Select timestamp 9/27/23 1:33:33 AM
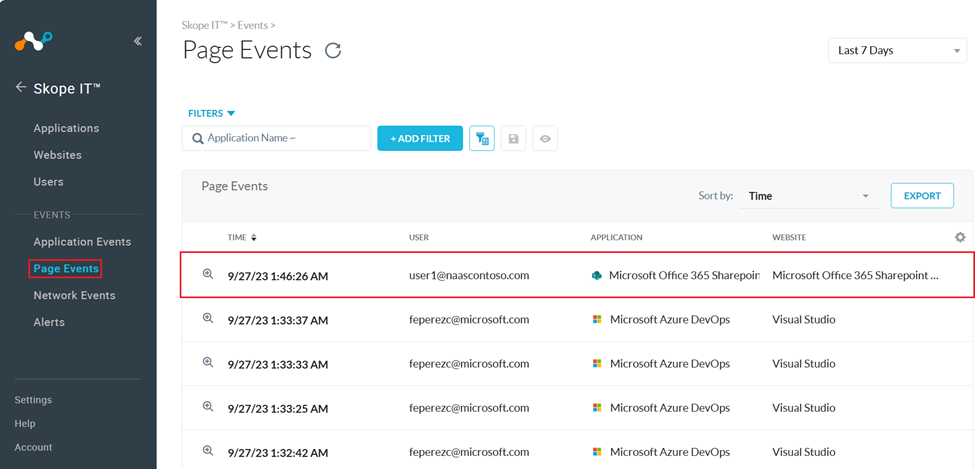 (x=278, y=364)
